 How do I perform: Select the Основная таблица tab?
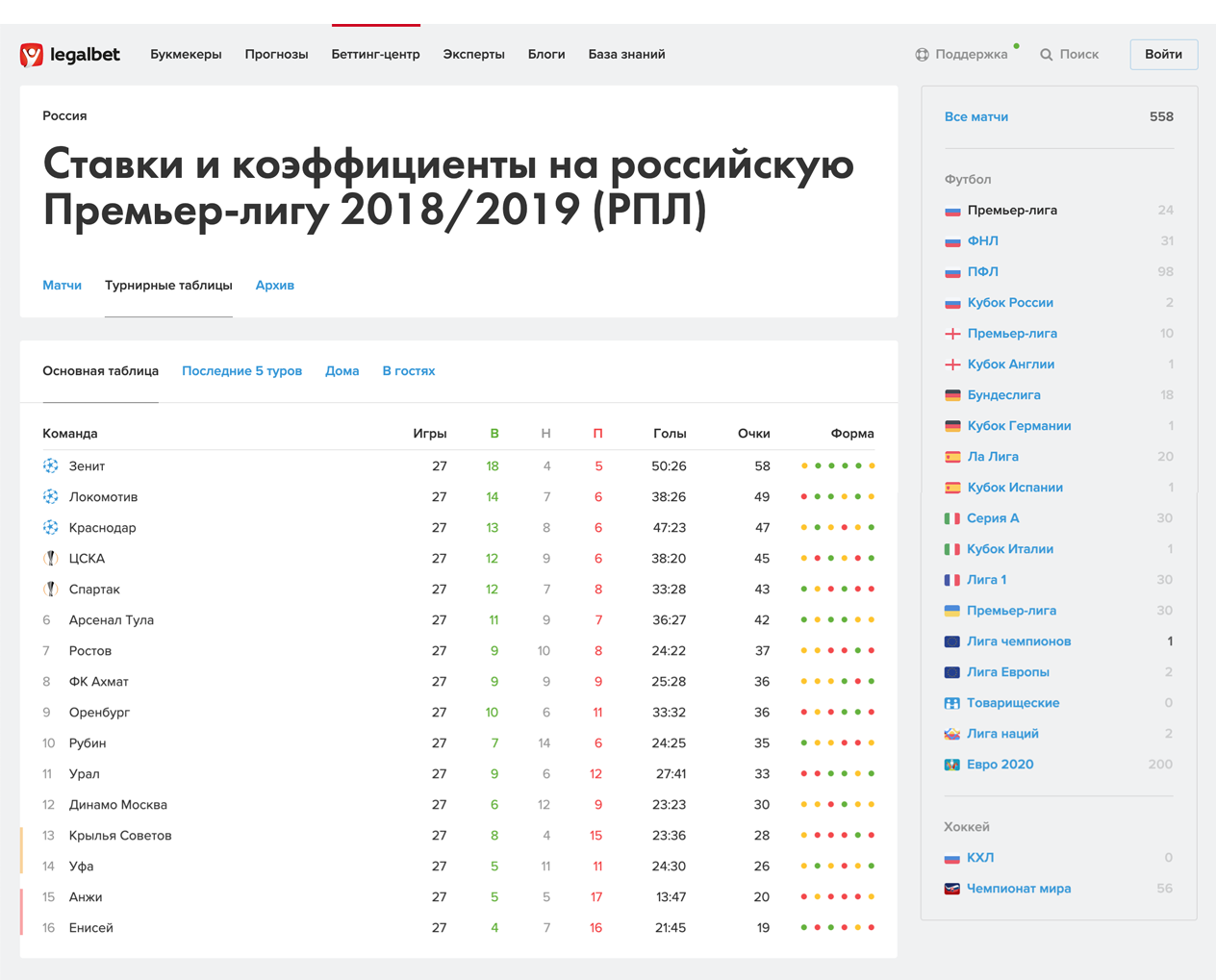(100, 371)
